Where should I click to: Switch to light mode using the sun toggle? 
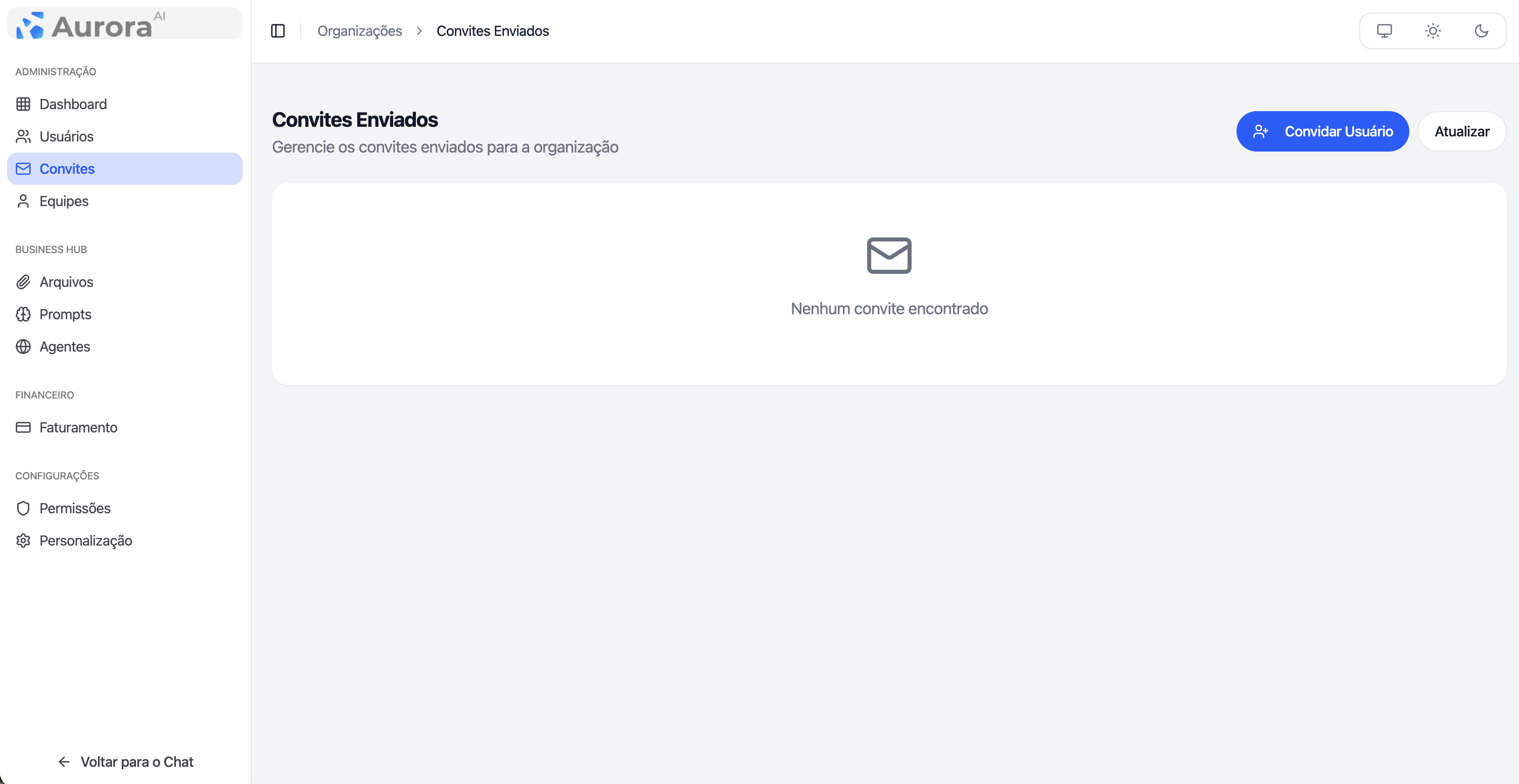(1434, 31)
